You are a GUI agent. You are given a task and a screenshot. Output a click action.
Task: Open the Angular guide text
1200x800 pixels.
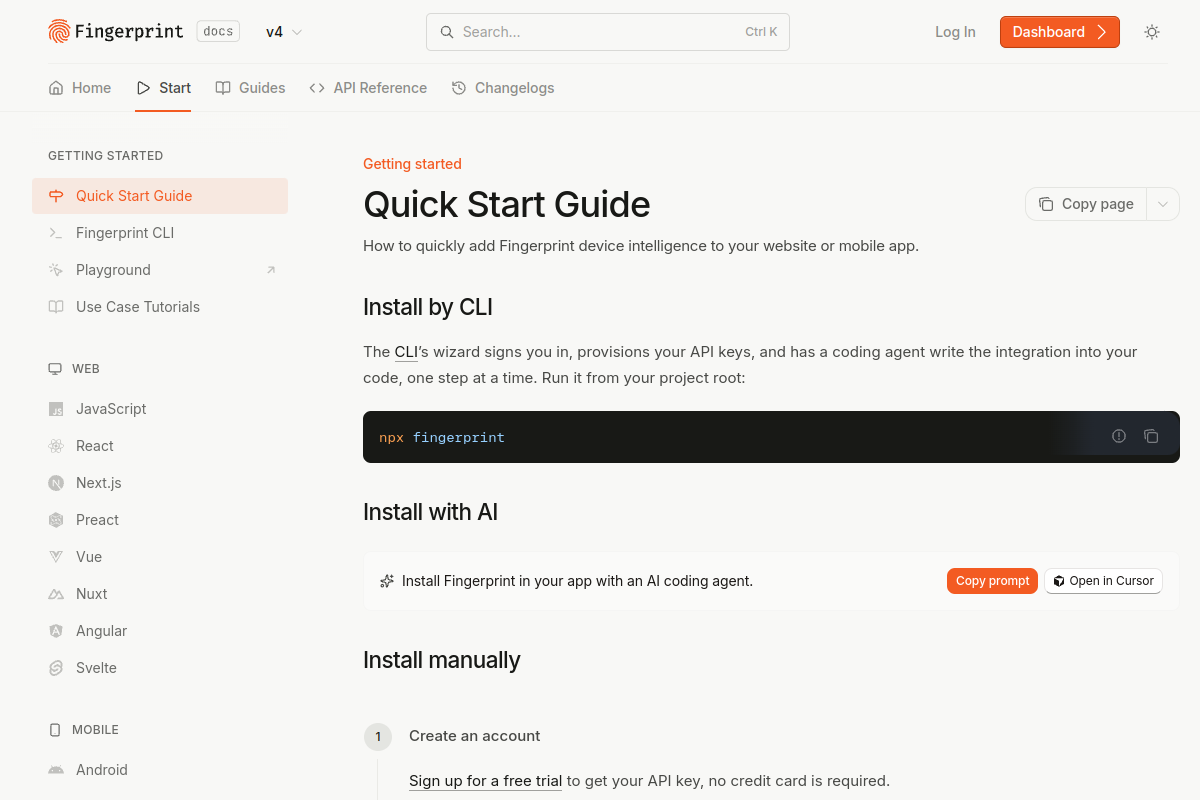click(x=101, y=631)
